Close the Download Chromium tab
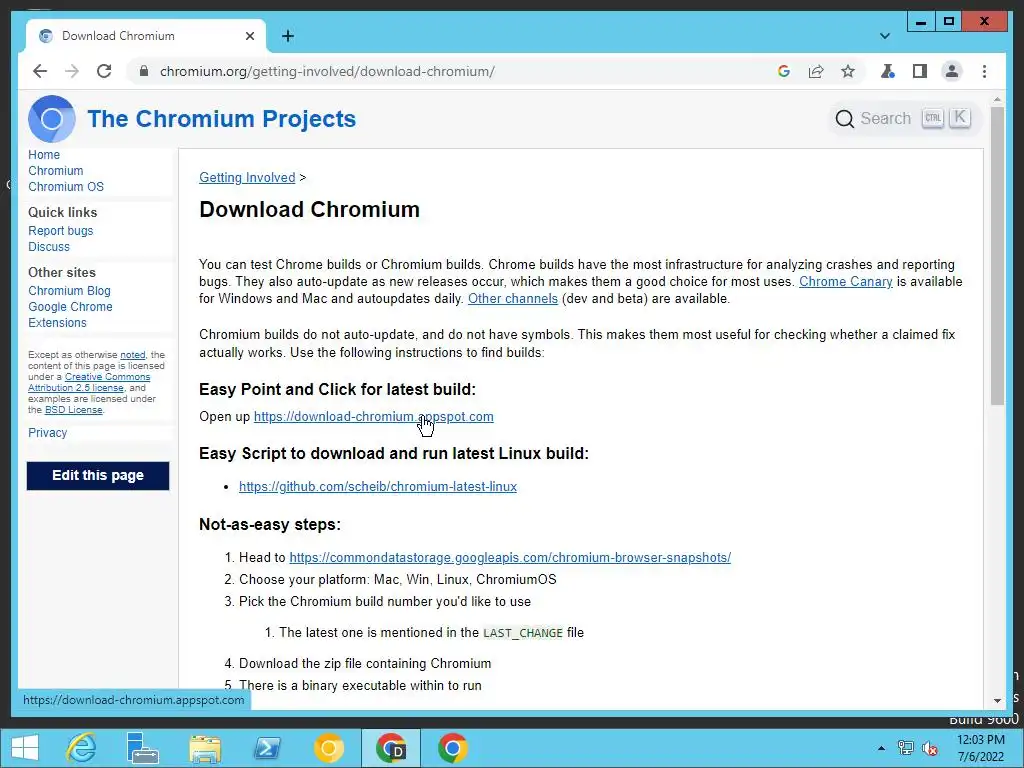 click(249, 36)
